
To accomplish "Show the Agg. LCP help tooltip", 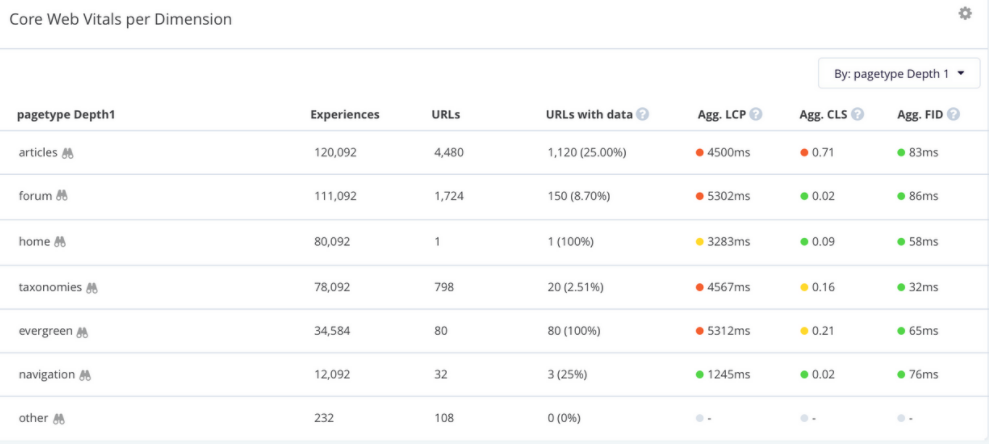I will [x=756, y=115].
